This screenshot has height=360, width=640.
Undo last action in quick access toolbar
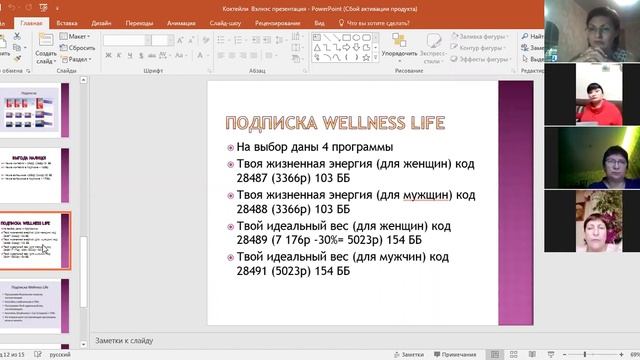point(12,8)
